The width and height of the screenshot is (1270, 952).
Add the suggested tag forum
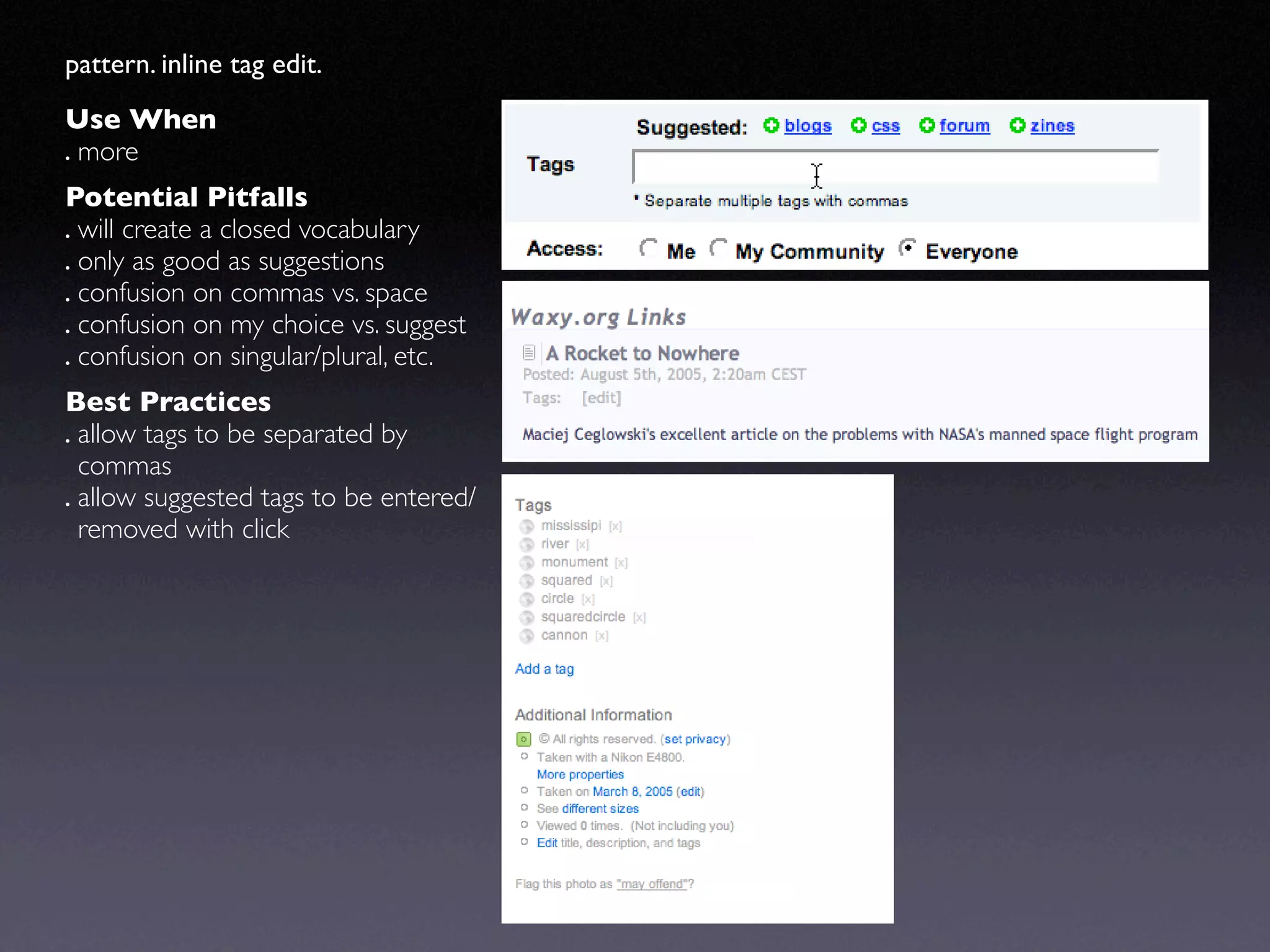click(964, 126)
